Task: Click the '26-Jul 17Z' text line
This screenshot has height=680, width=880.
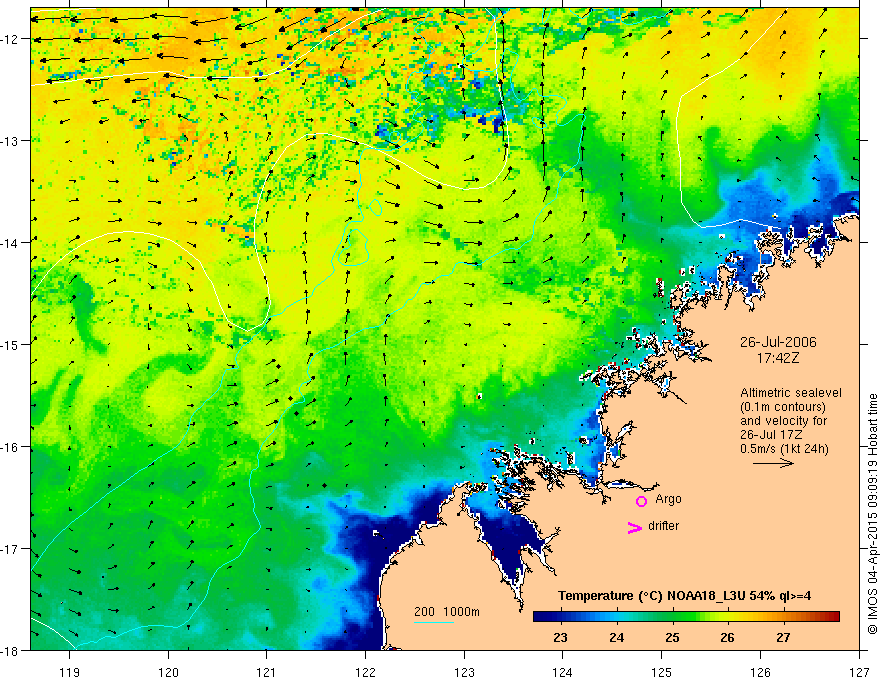Action: [x=771, y=435]
